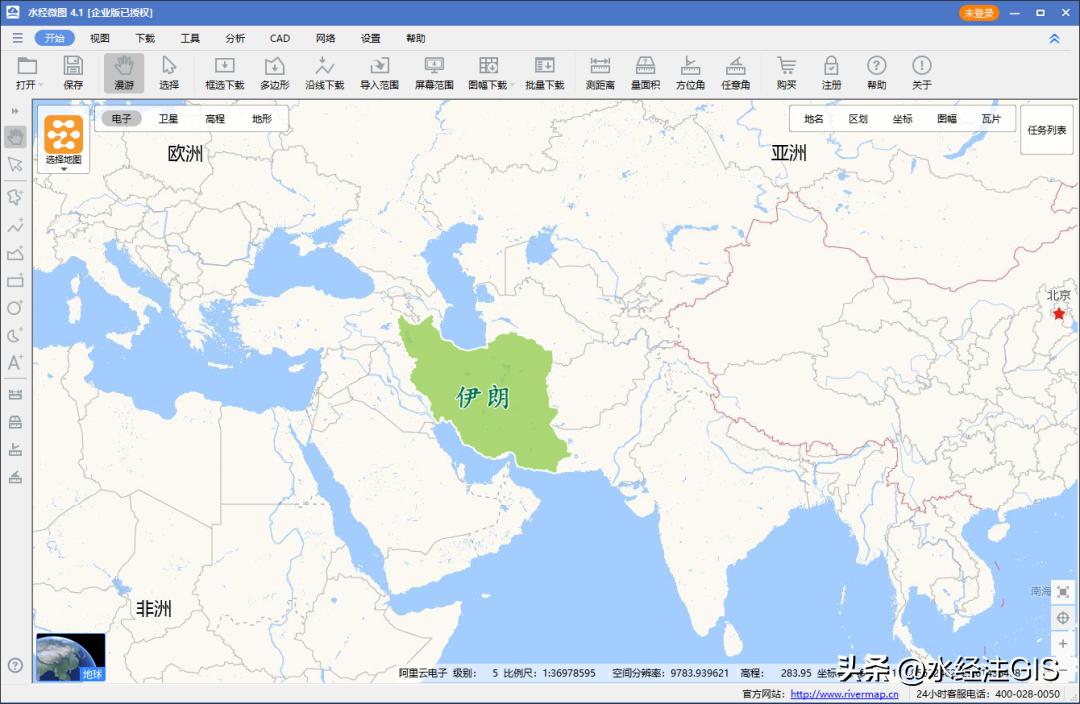Toggle the 坐标 coordinate overlay

902,118
